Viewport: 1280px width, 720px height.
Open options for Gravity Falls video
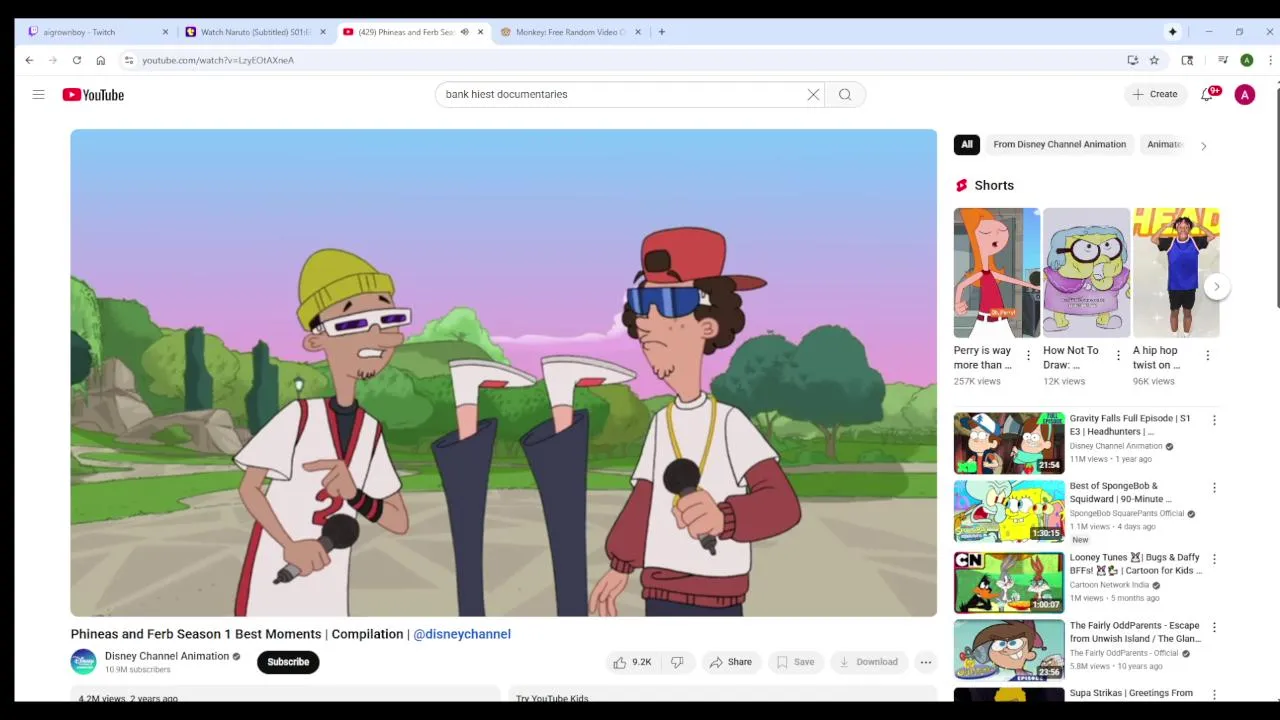pos(1214,421)
